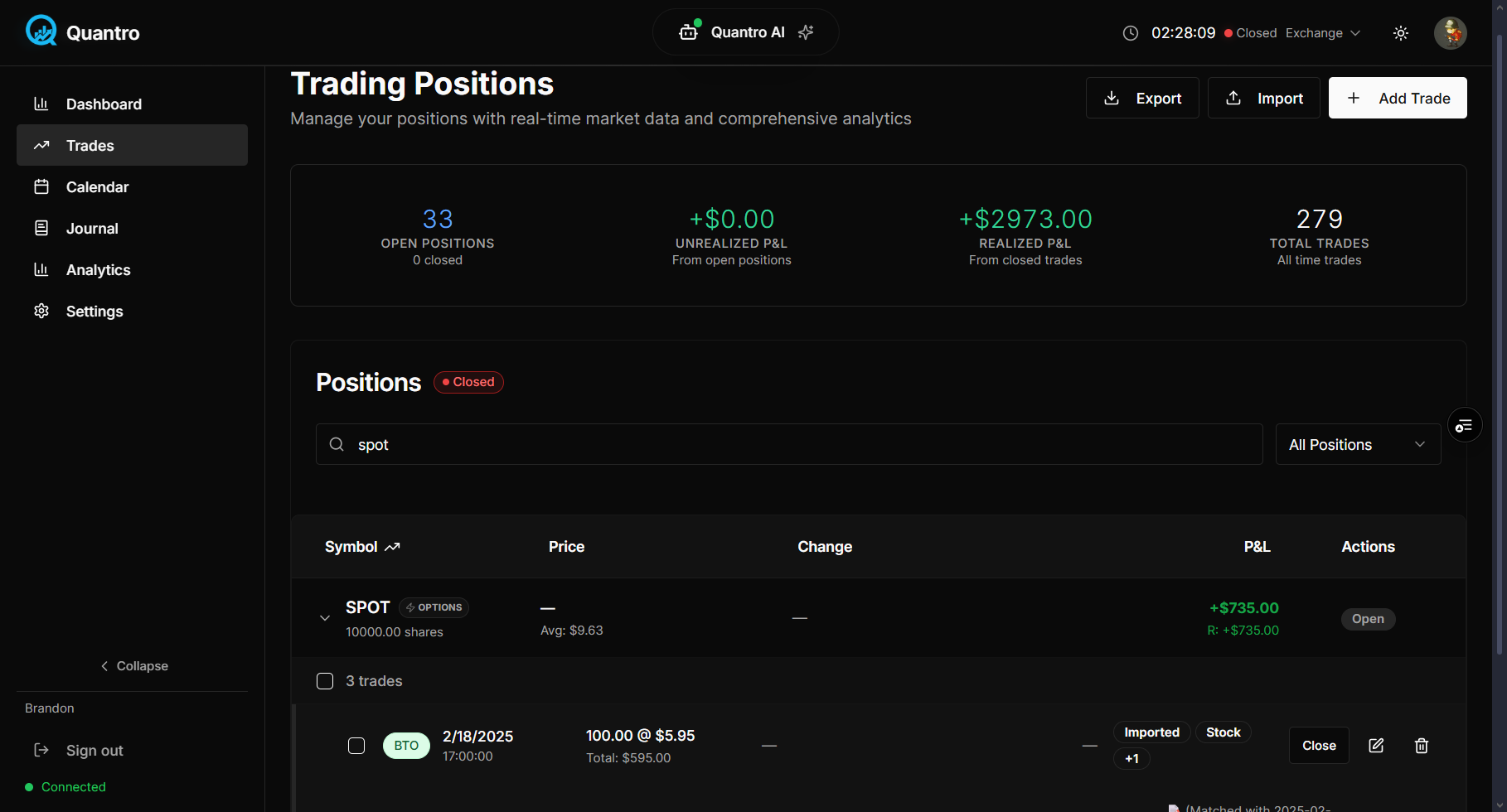Image resolution: width=1507 pixels, height=812 pixels.
Task: Click the OPTIONS tag on SPOT
Action: click(x=434, y=607)
